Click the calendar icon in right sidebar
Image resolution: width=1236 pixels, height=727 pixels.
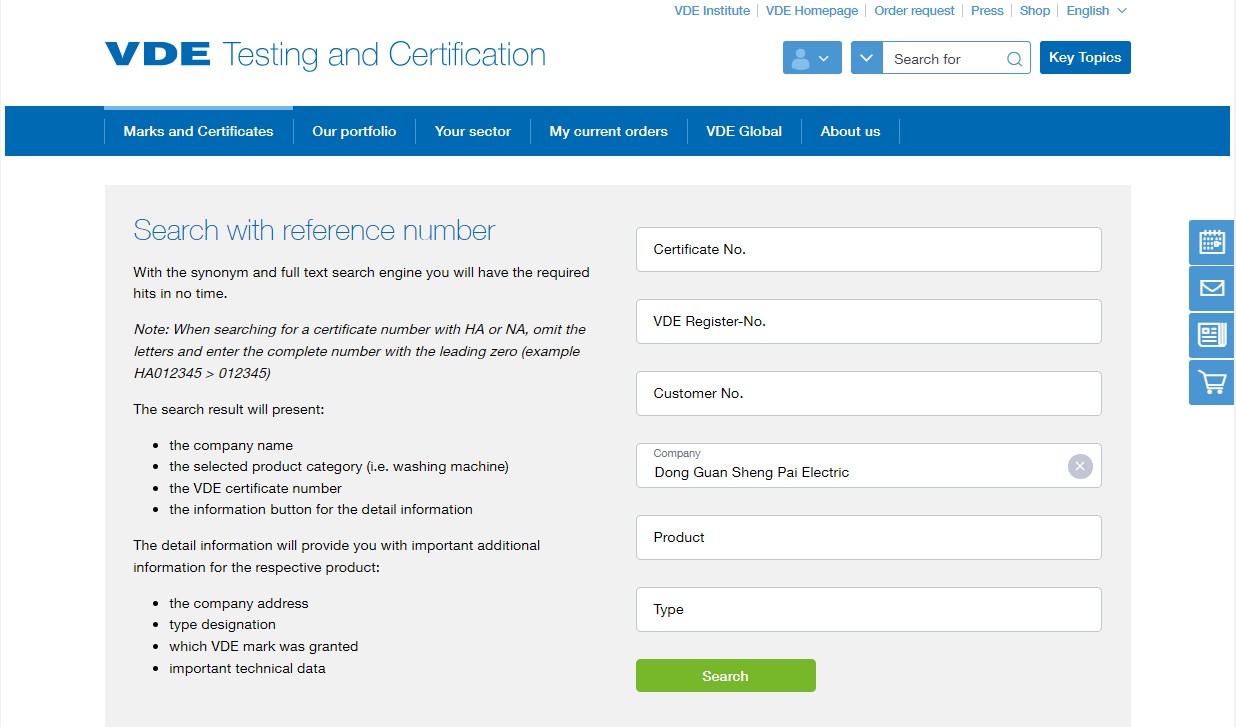coord(1211,242)
